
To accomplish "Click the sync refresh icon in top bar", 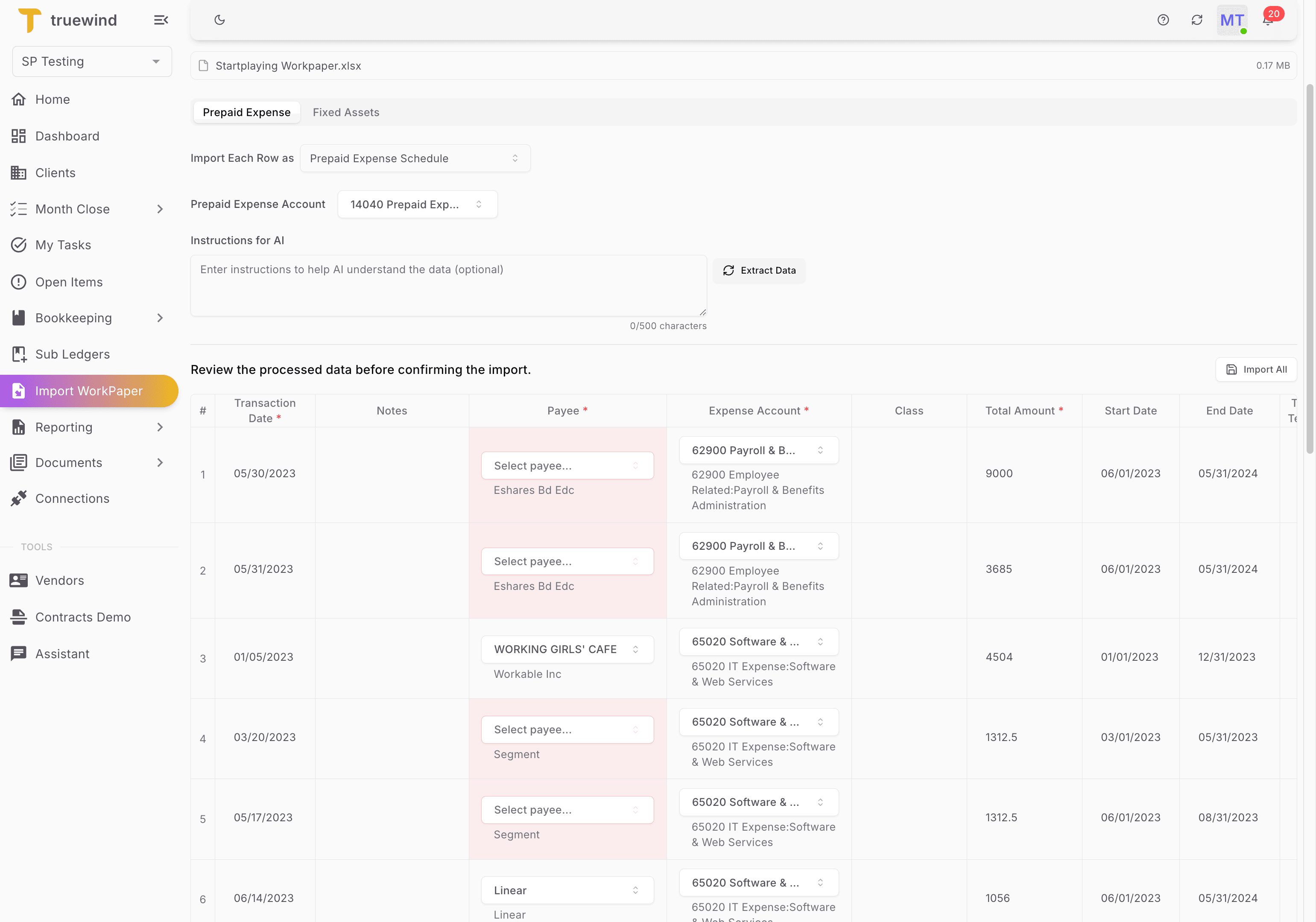I will (1197, 20).
